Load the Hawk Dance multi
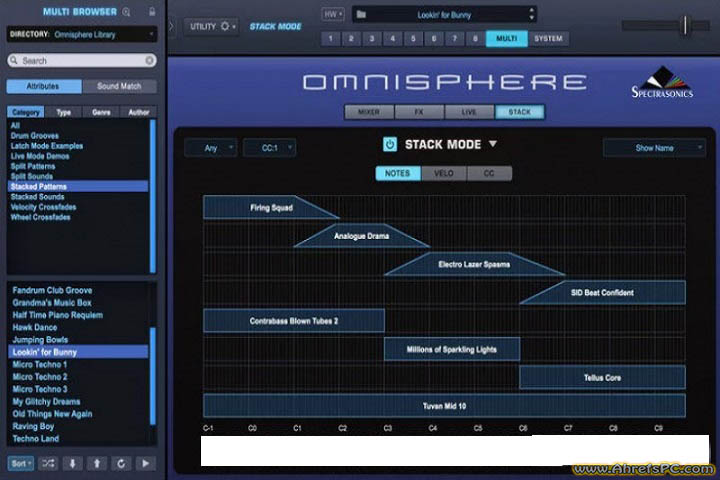Viewport: 720px width, 480px height. coord(78,328)
